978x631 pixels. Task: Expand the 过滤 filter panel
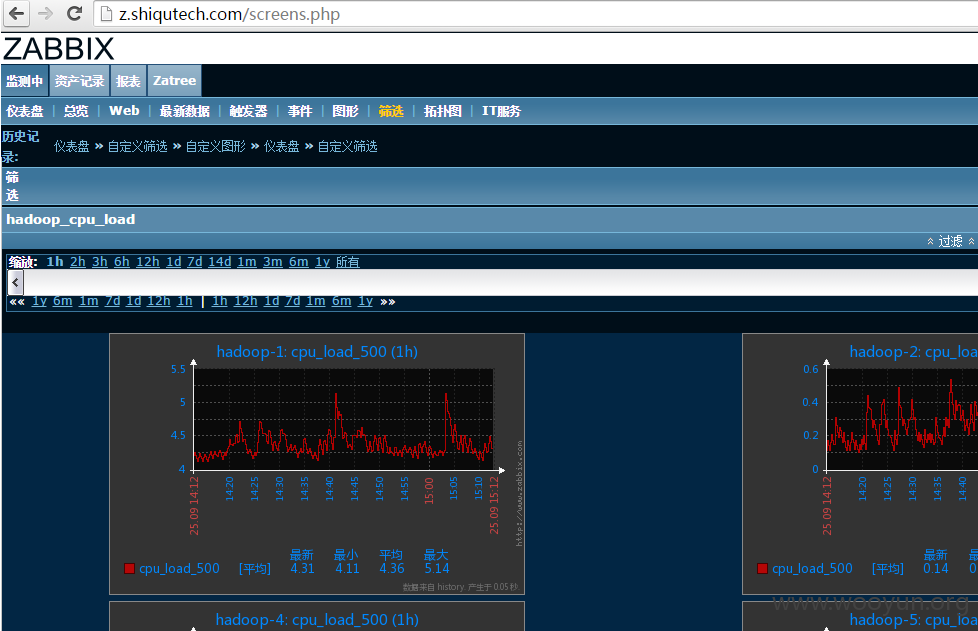[x=950, y=241]
